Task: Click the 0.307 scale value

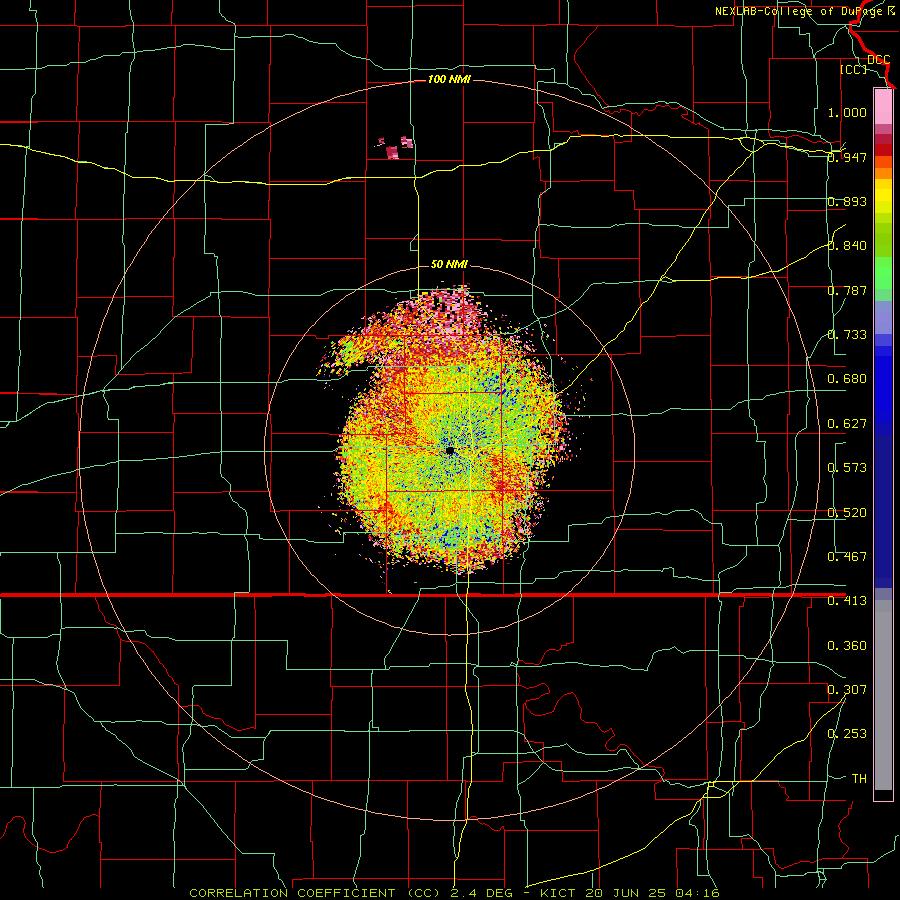Action: [x=847, y=690]
